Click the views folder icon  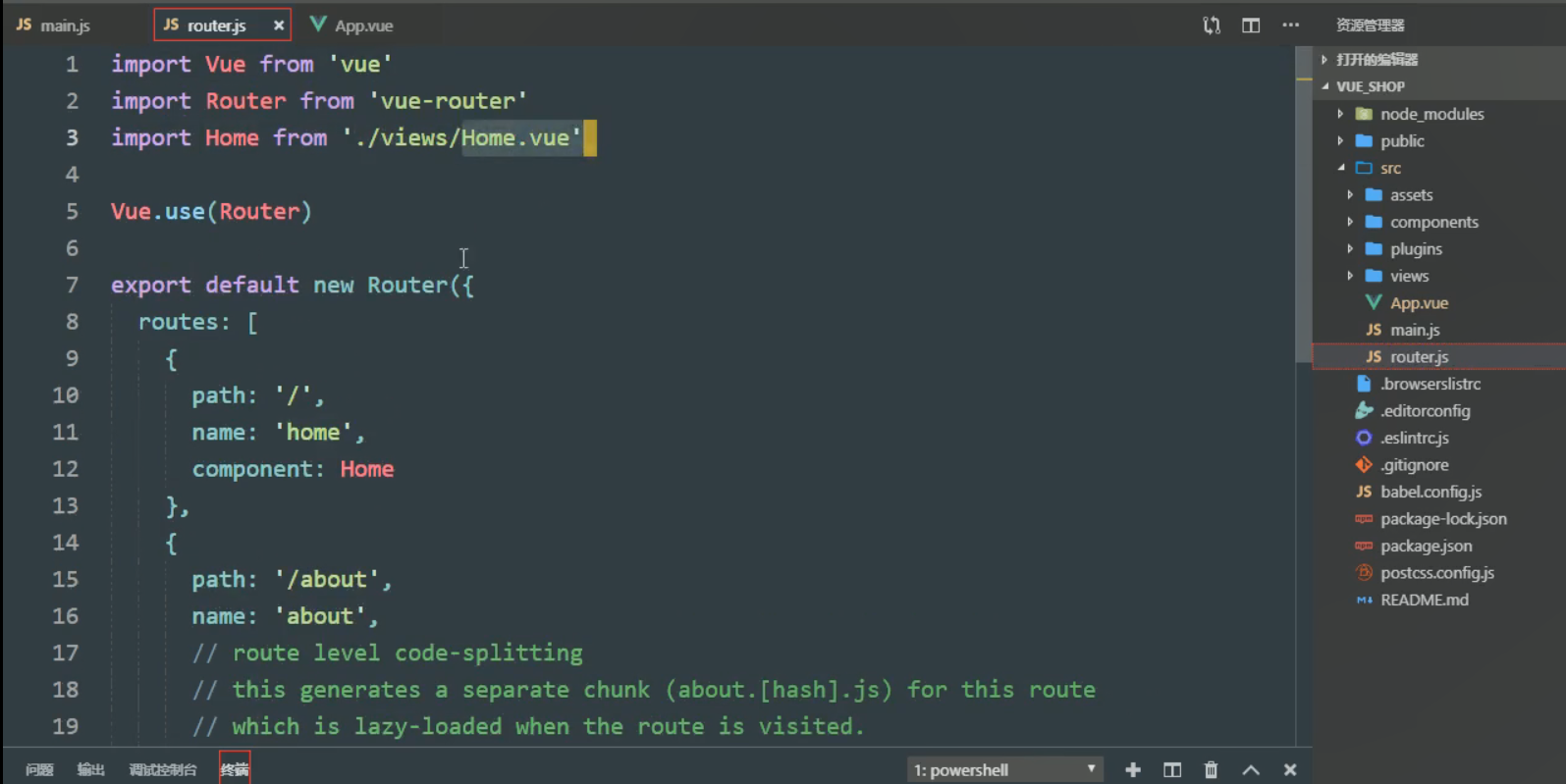tap(1374, 276)
